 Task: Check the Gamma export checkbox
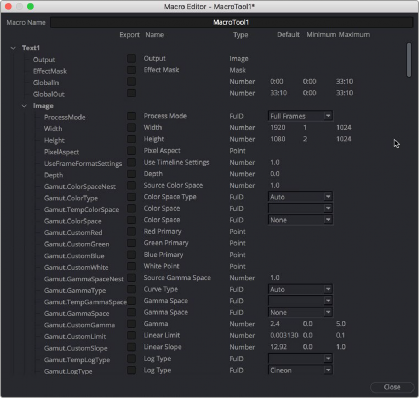(131, 324)
